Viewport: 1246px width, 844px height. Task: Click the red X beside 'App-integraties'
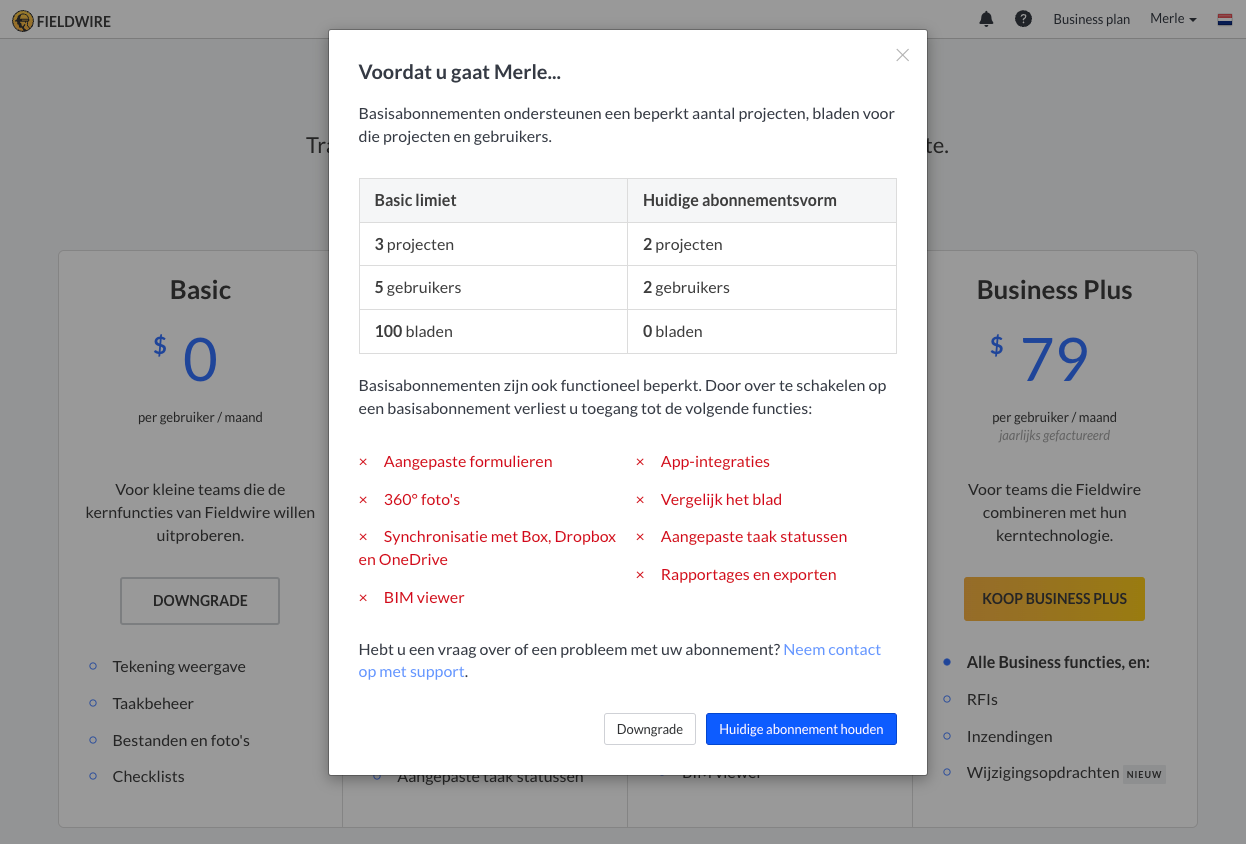[640, 462]
